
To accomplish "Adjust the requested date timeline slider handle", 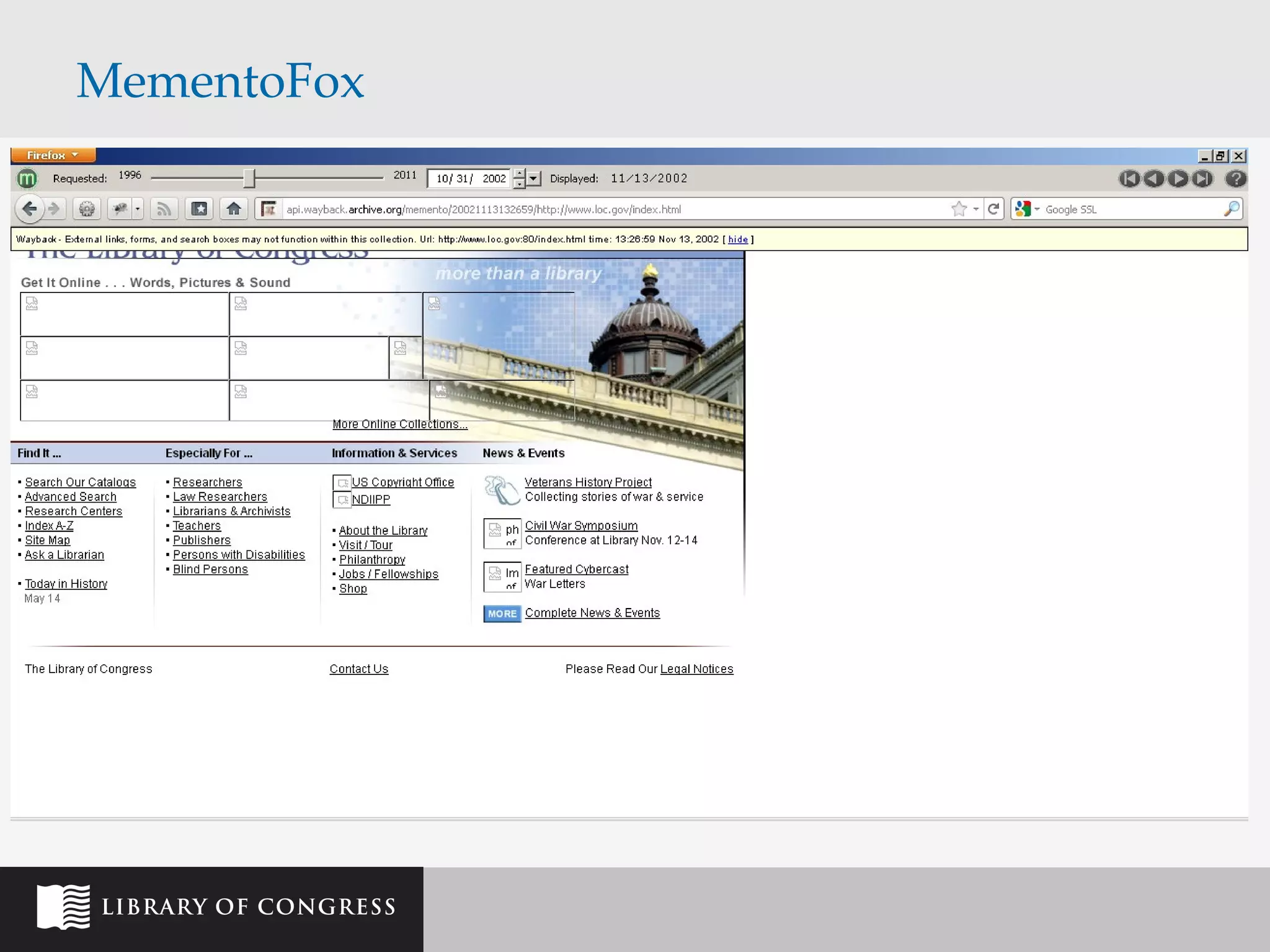I will pyautogui.click(x=249, y=178).
